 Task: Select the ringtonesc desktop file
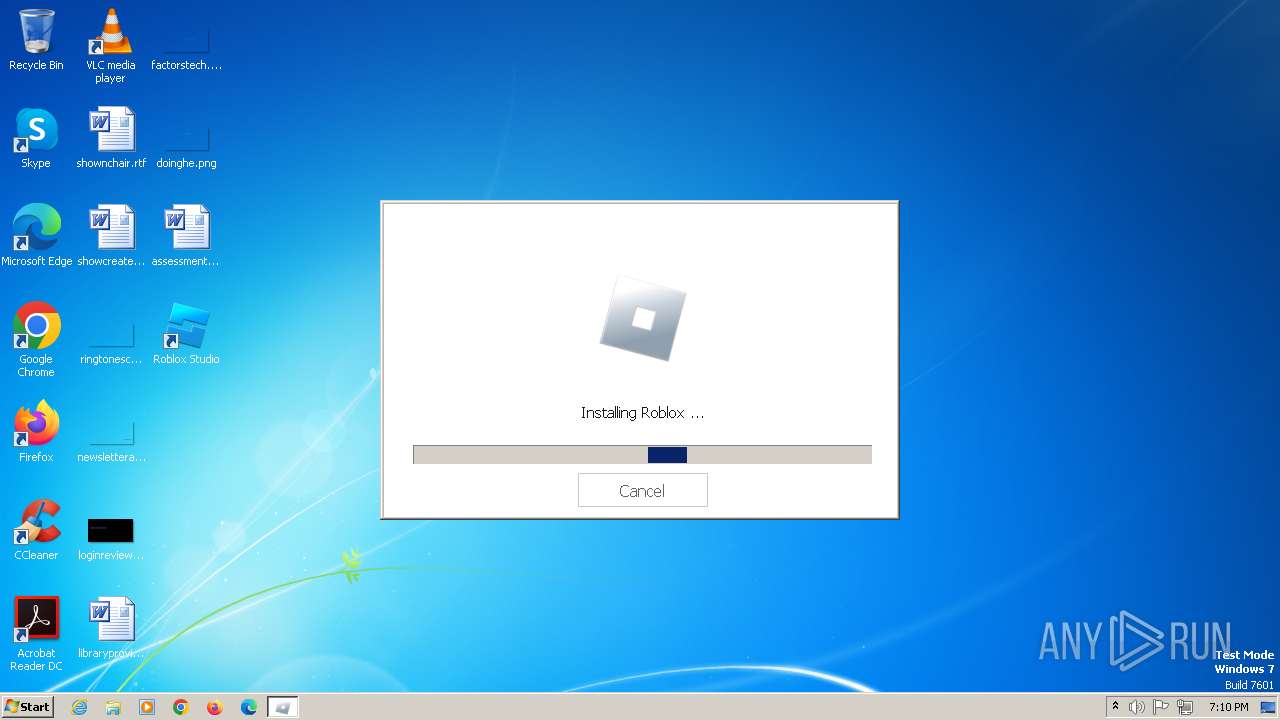(111, 342)
